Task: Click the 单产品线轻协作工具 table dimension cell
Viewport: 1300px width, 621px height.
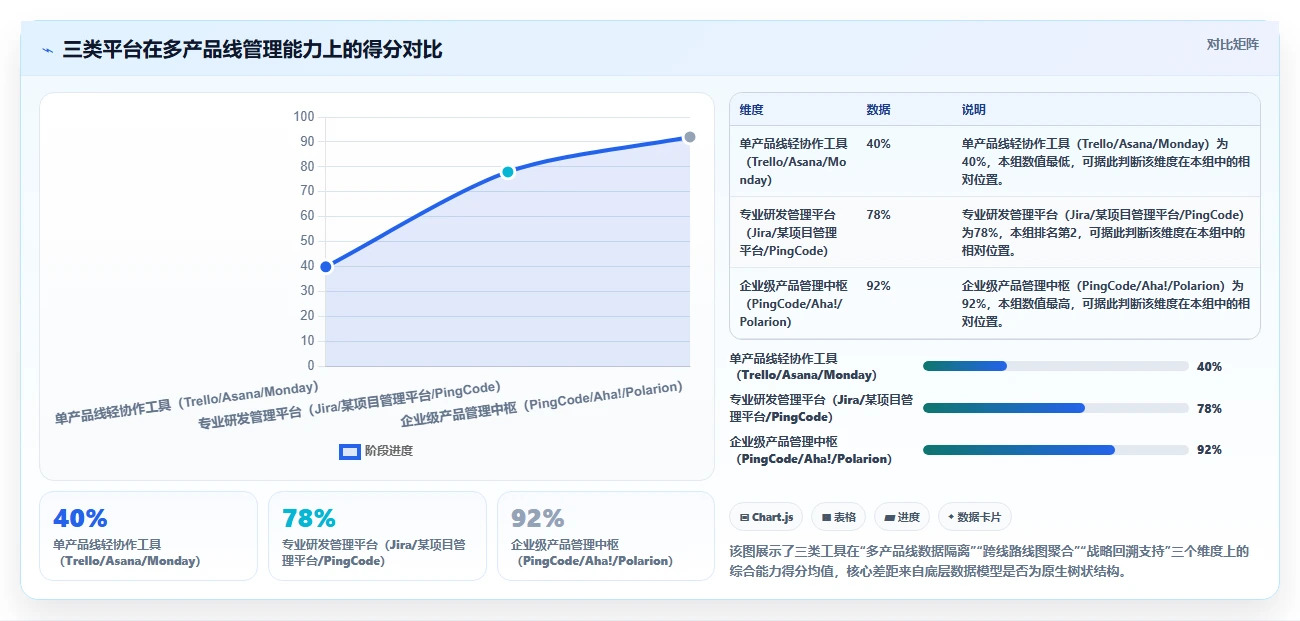Action: pos(794,162)
